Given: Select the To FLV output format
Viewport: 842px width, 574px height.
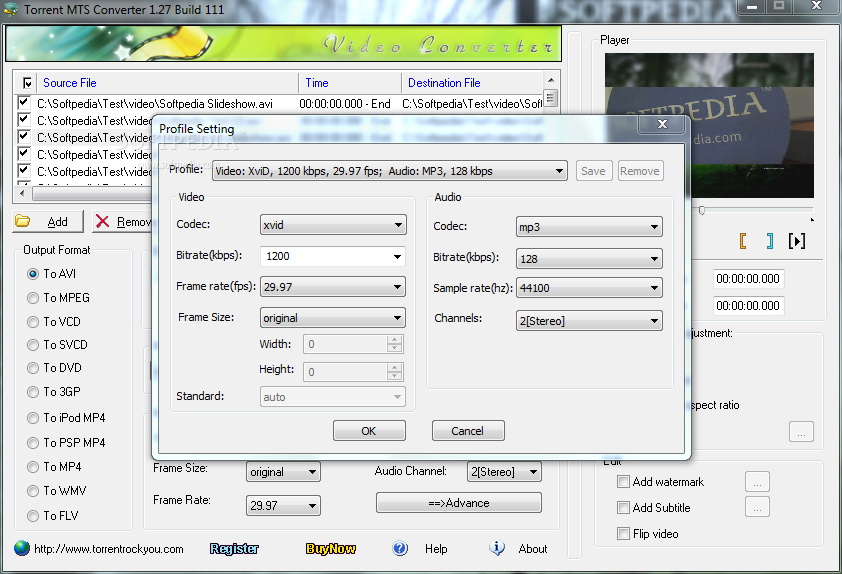Looking at the screenshot, I should click(33, 516).
